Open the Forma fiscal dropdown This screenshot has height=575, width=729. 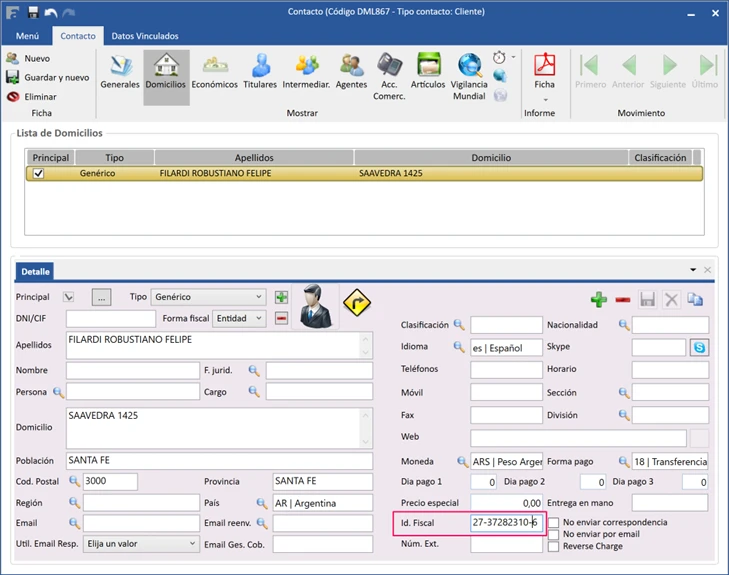pyautogui.click(x=259, y=319)
